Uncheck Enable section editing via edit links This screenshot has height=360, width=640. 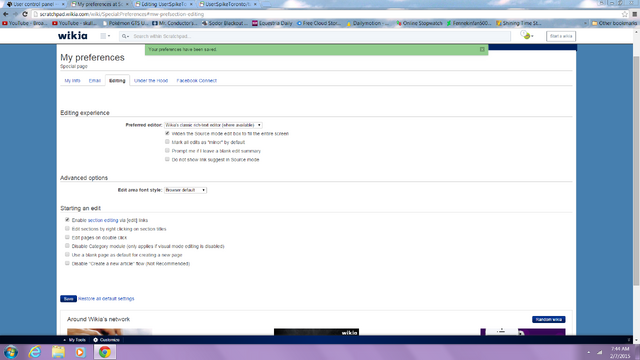tap(67, 220)
